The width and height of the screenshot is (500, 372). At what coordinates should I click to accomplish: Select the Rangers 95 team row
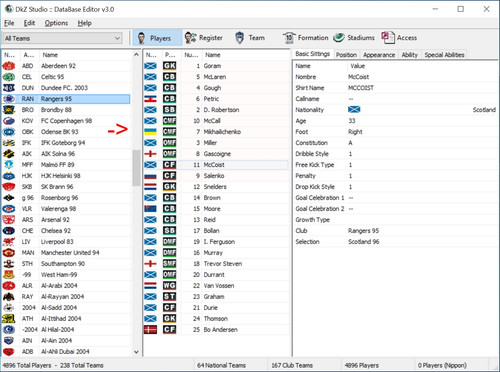pos(66,99)
